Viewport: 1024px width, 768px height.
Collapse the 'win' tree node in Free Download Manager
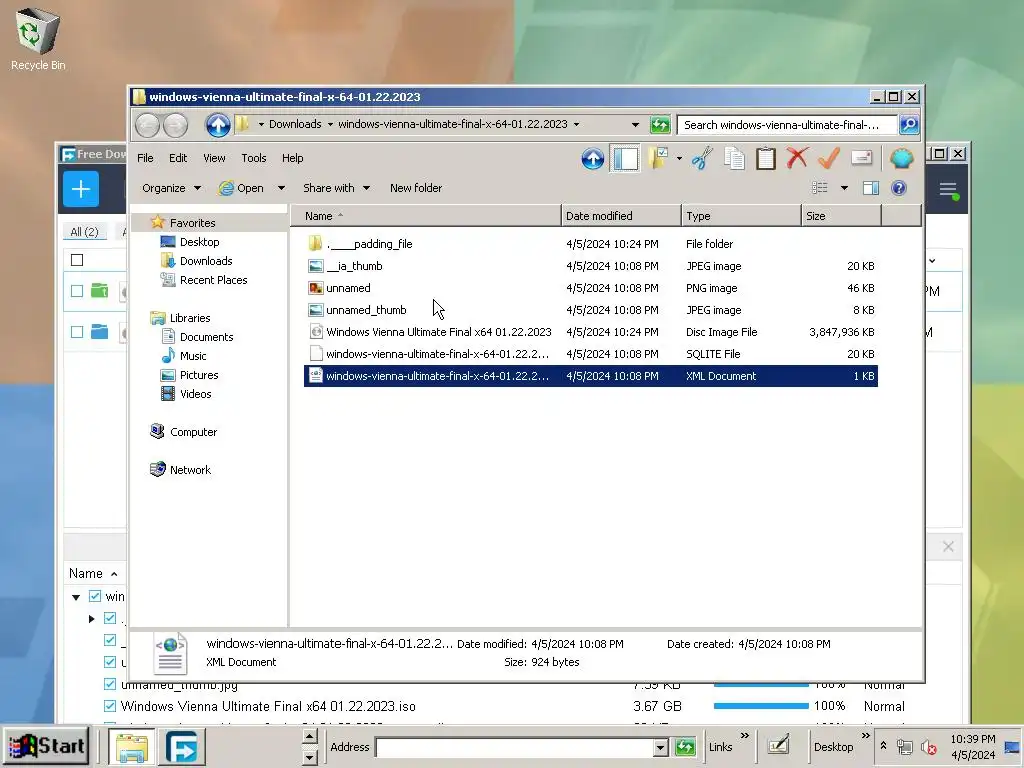tap(76, 597)
